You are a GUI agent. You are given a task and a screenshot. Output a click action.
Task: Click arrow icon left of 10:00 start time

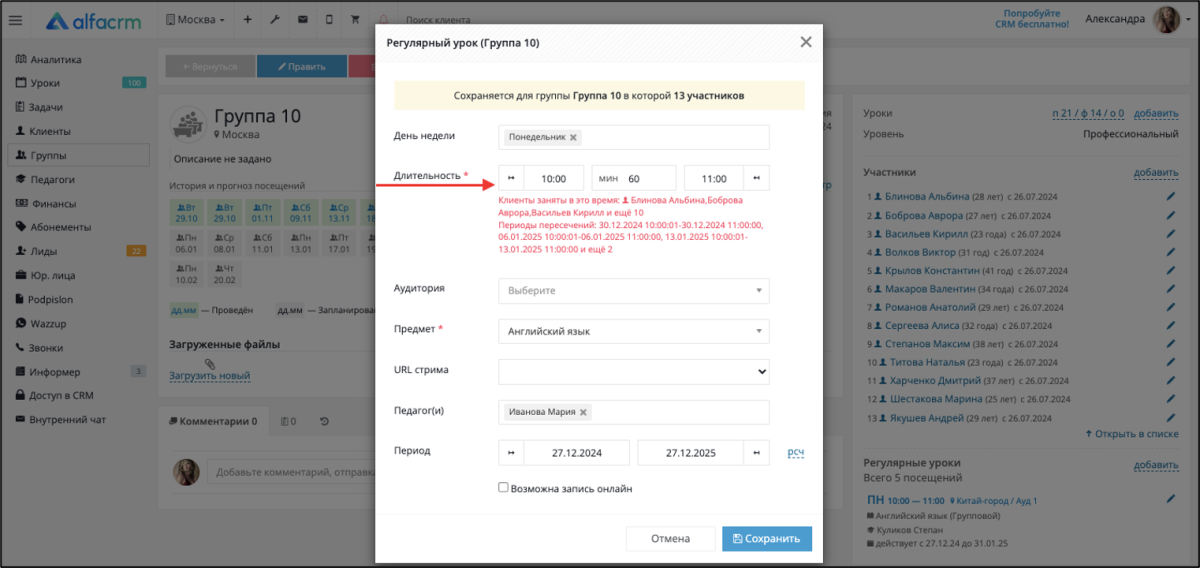(511, 178)
